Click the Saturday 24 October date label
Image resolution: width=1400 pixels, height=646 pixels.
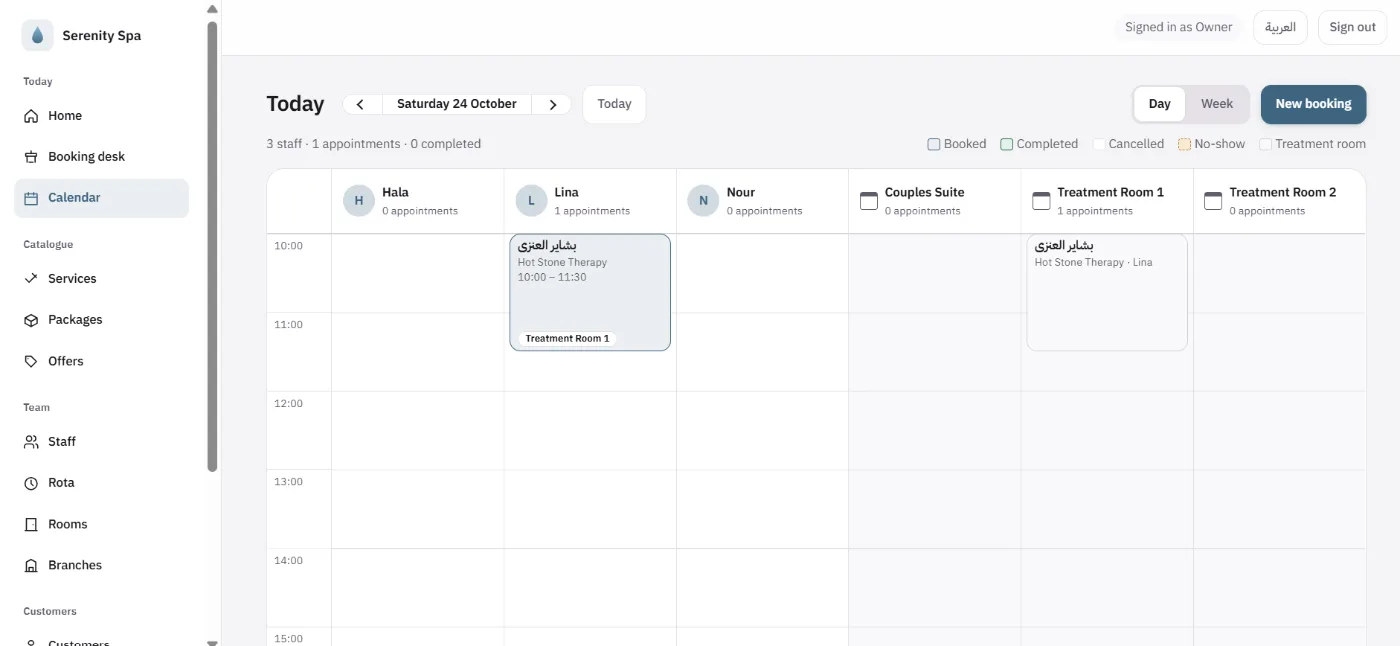[457, 104]
